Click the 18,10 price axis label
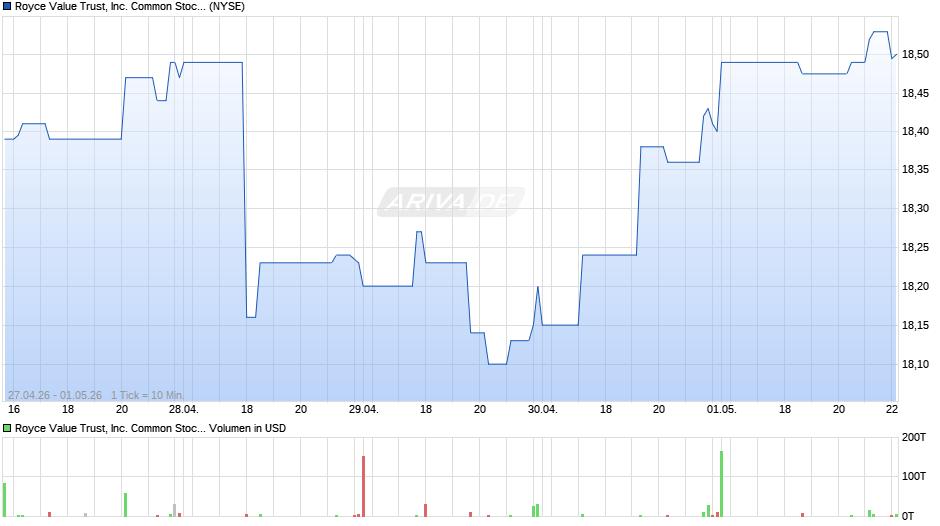Screen dimensions: 940x526 click(915, 364)
